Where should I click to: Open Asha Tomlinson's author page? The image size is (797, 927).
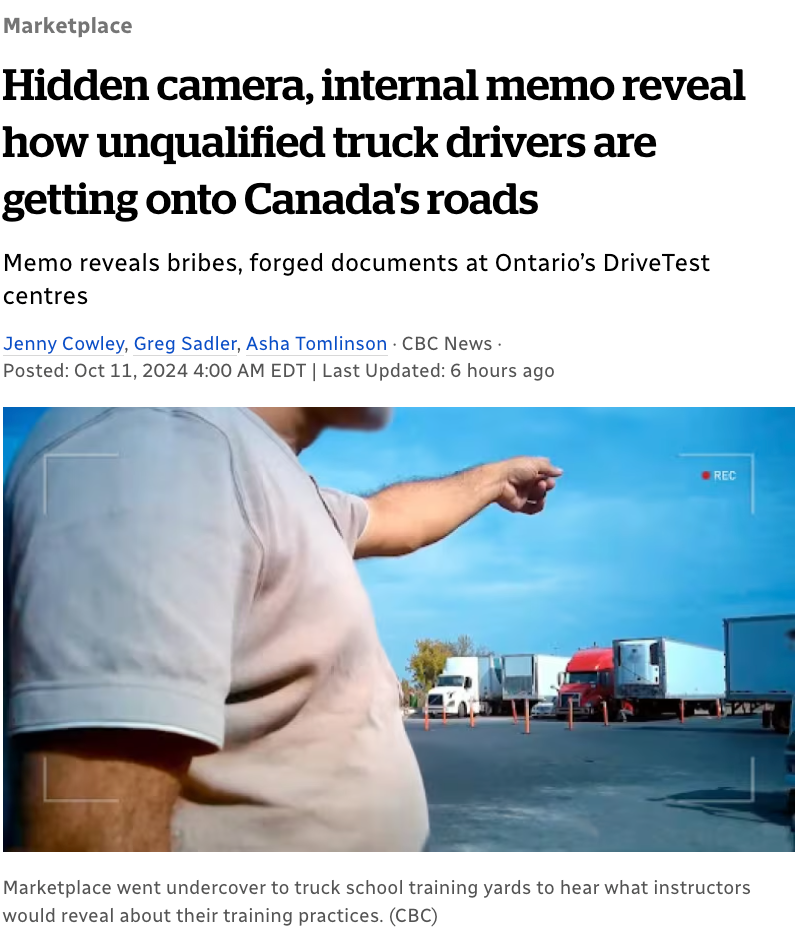coord(316,343)
